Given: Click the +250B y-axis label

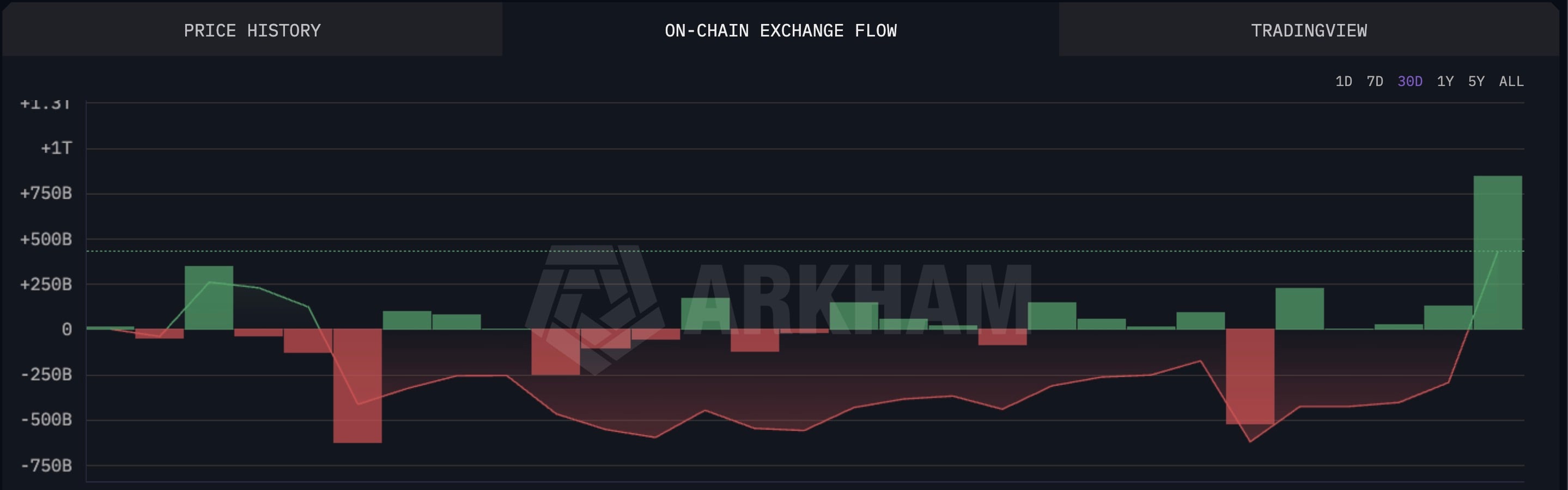Looking at the screenshot, I should [46, 285].
